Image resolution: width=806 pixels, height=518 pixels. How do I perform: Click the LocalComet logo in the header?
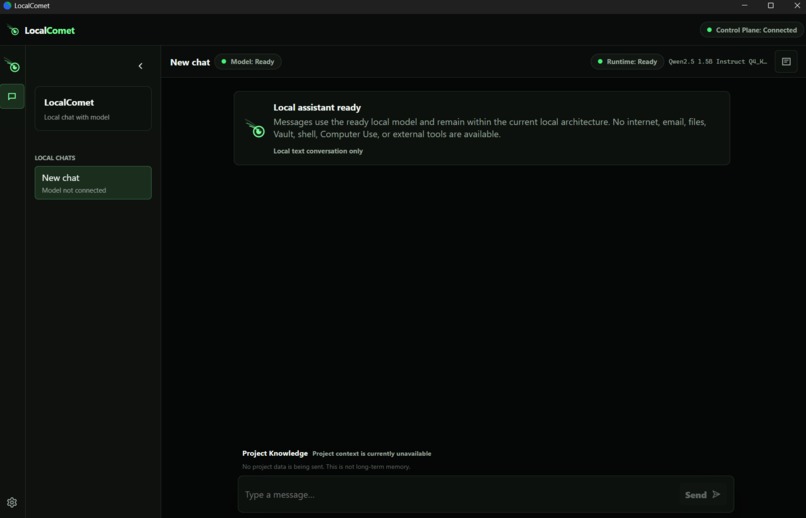pos(41,30)
